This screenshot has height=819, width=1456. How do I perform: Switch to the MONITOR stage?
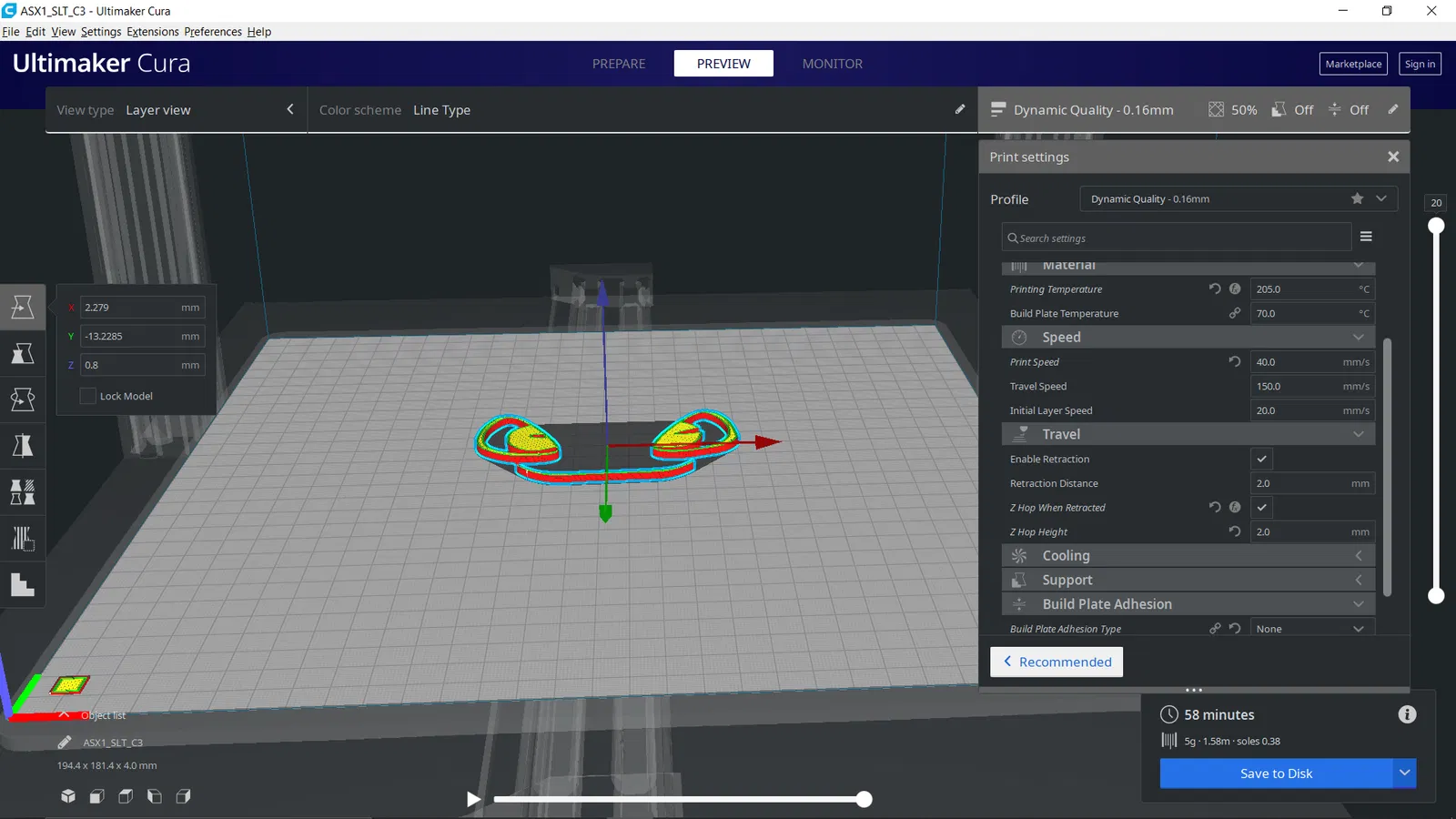pyautogui.click(x=833, y=64)
